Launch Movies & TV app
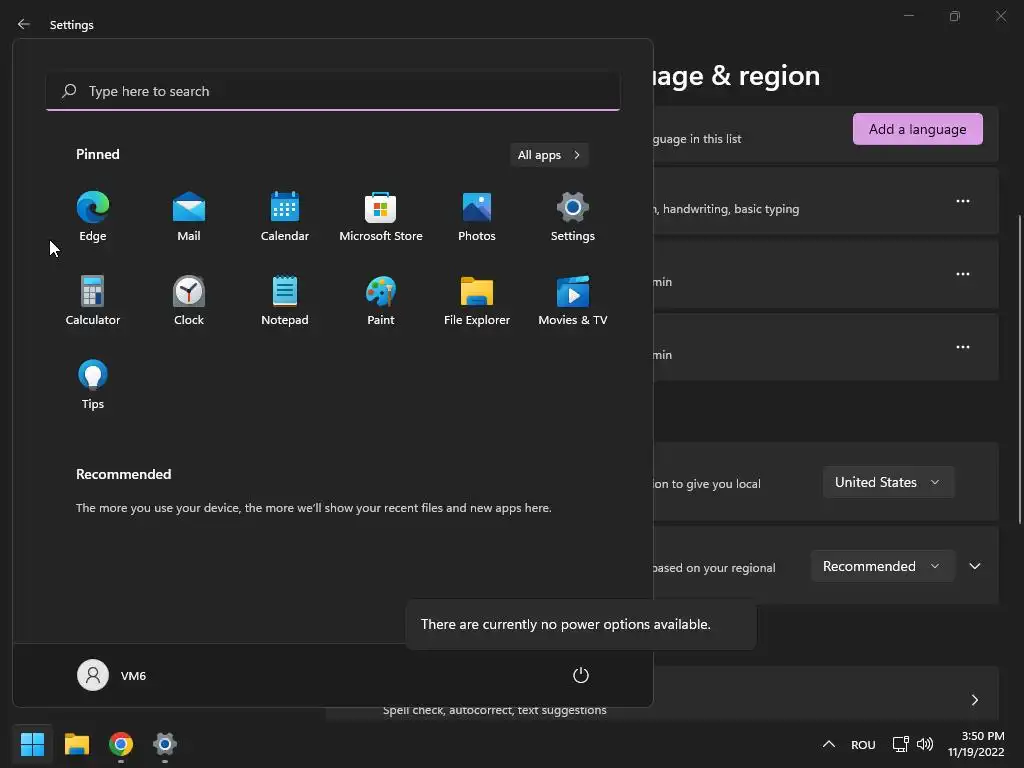The height and width of the screenshot is (768, 1024). (x=573, y=301)
